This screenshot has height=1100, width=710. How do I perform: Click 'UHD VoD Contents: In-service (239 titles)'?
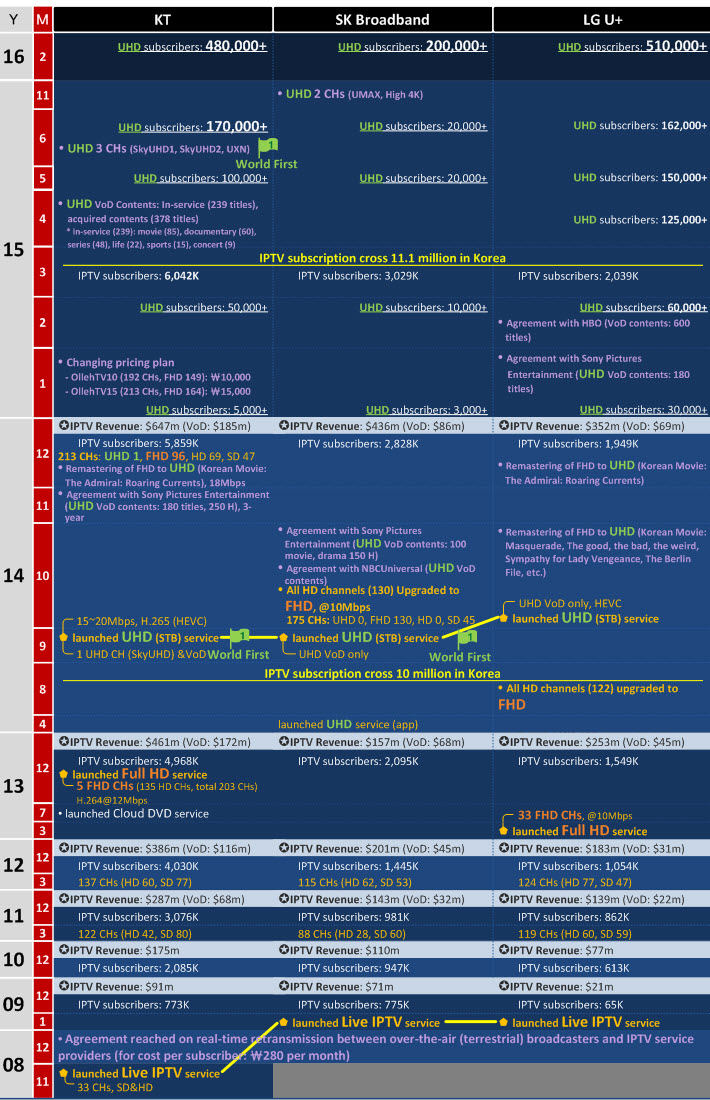(158, 204)
